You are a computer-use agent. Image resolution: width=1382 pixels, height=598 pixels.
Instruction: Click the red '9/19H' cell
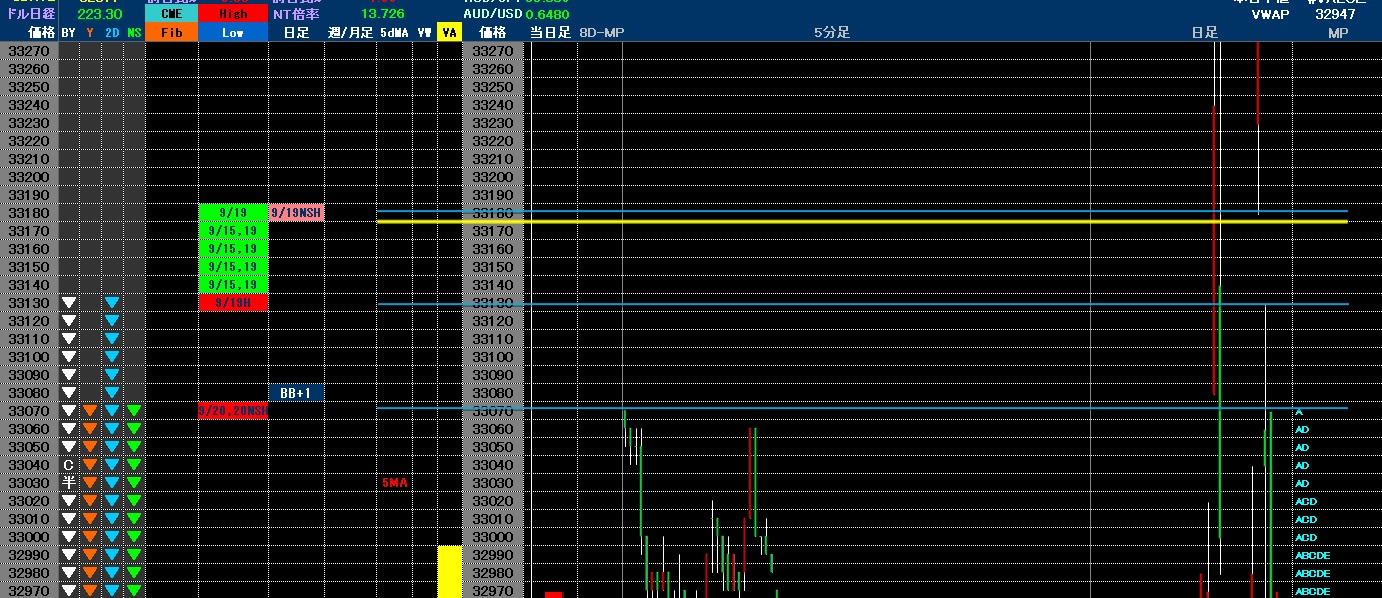233,303
